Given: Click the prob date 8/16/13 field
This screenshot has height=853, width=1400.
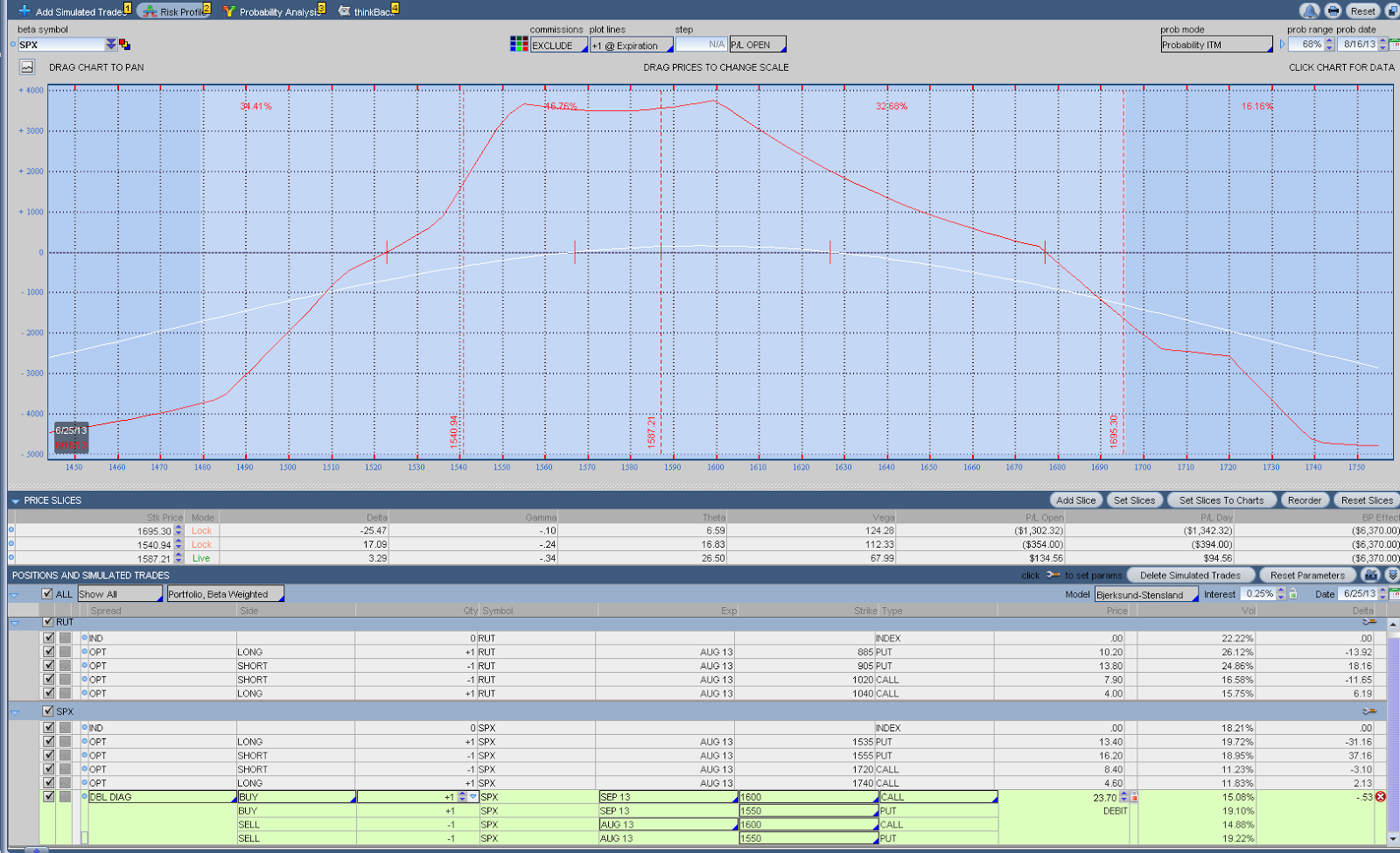Looking at the screenshot, I should 1358,45.
